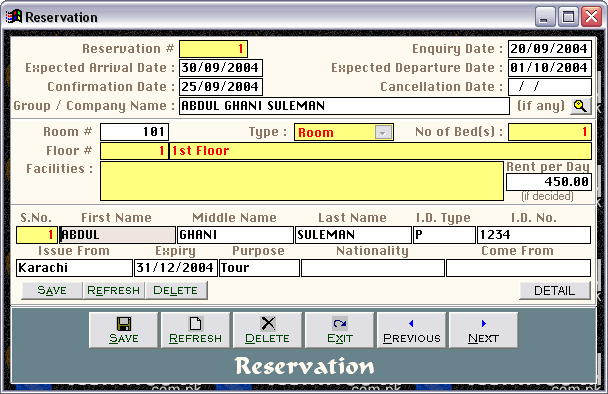Screen dimensions: 608x394
Task: Click the magnifier lookup icon beside company name
Action: pos(580,106)
